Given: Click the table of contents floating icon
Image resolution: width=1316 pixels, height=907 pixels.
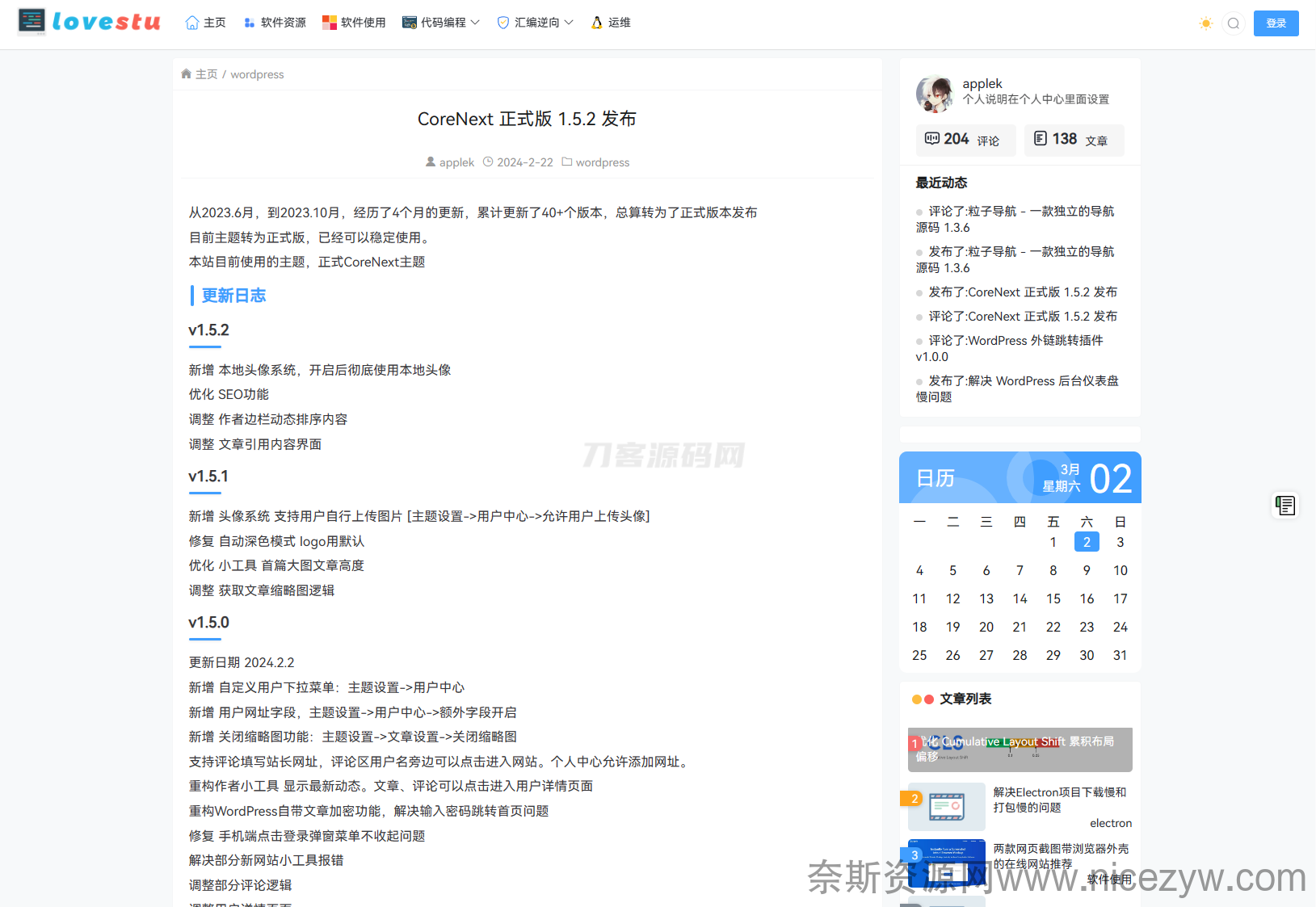Looking at the screenshot, I should pos(1285,506).
